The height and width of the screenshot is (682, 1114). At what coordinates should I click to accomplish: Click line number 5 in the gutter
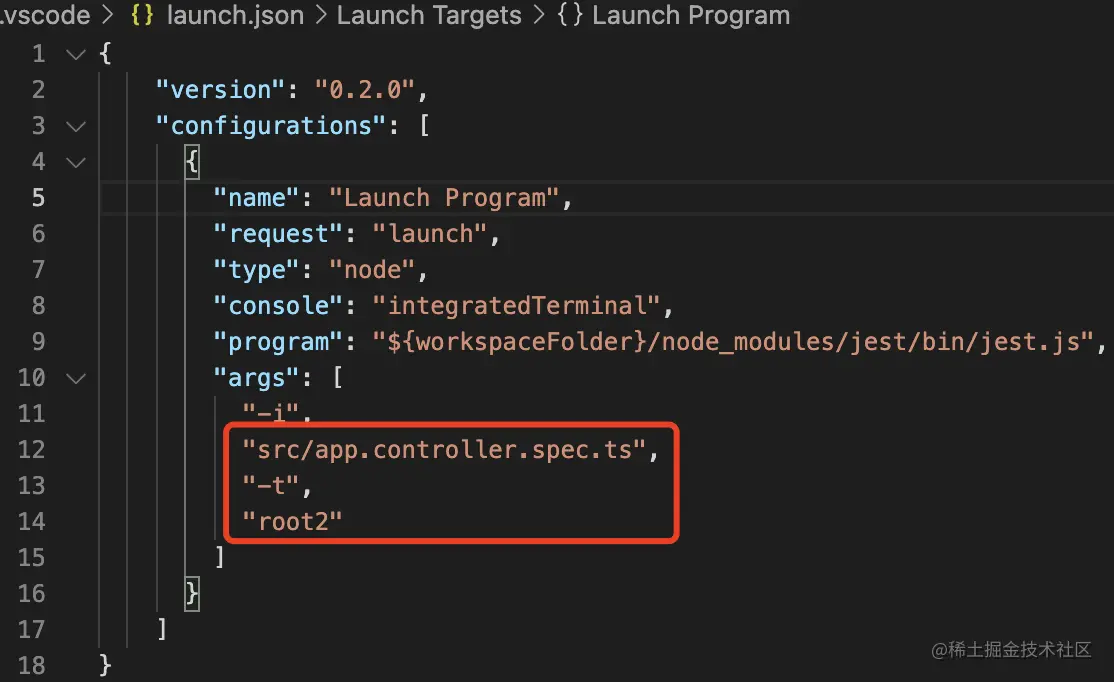[x=38, y=197]
